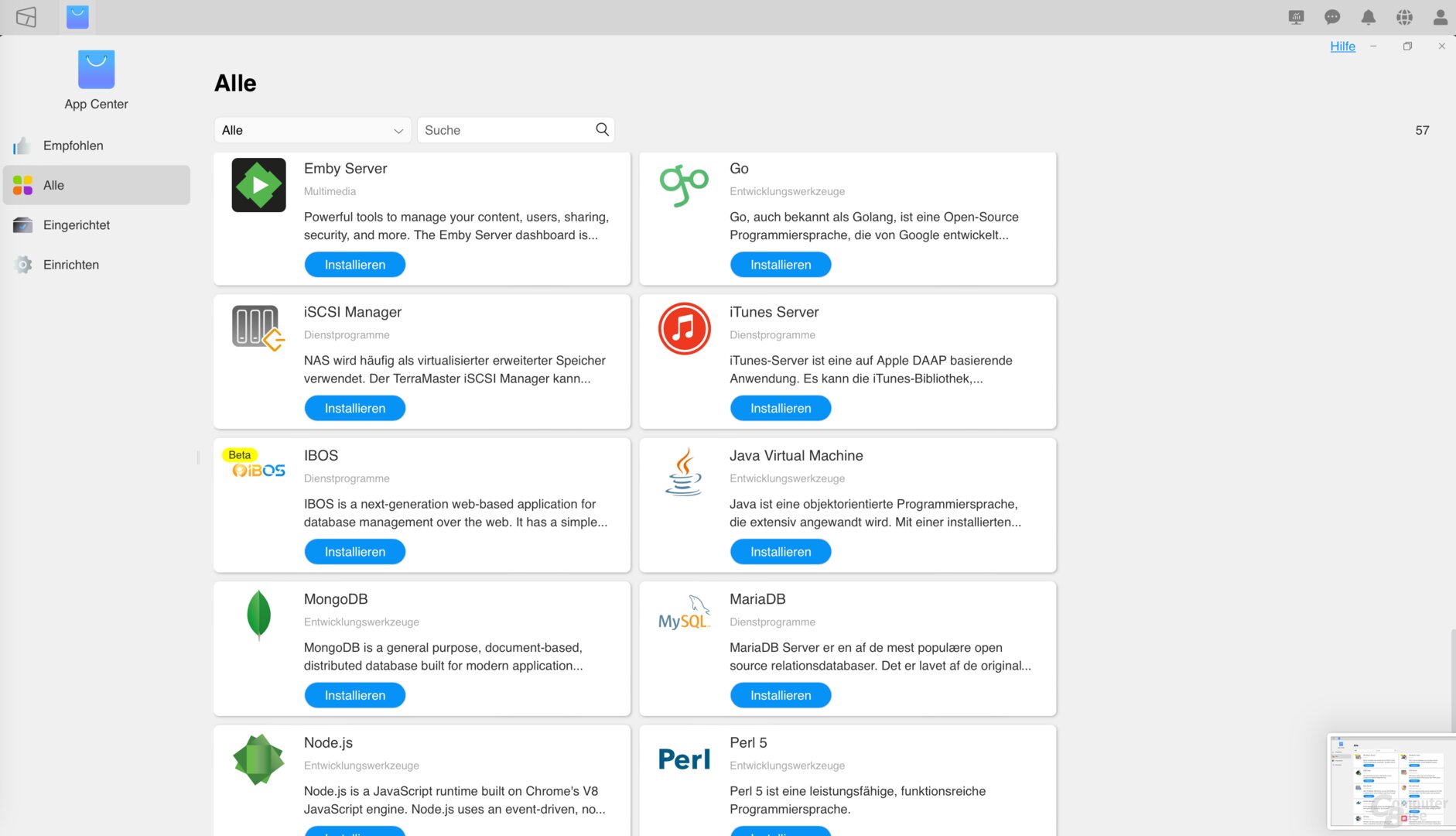Screen dimensions: 1456x836
Task: Install the Go package
Action: click(780, 265)
